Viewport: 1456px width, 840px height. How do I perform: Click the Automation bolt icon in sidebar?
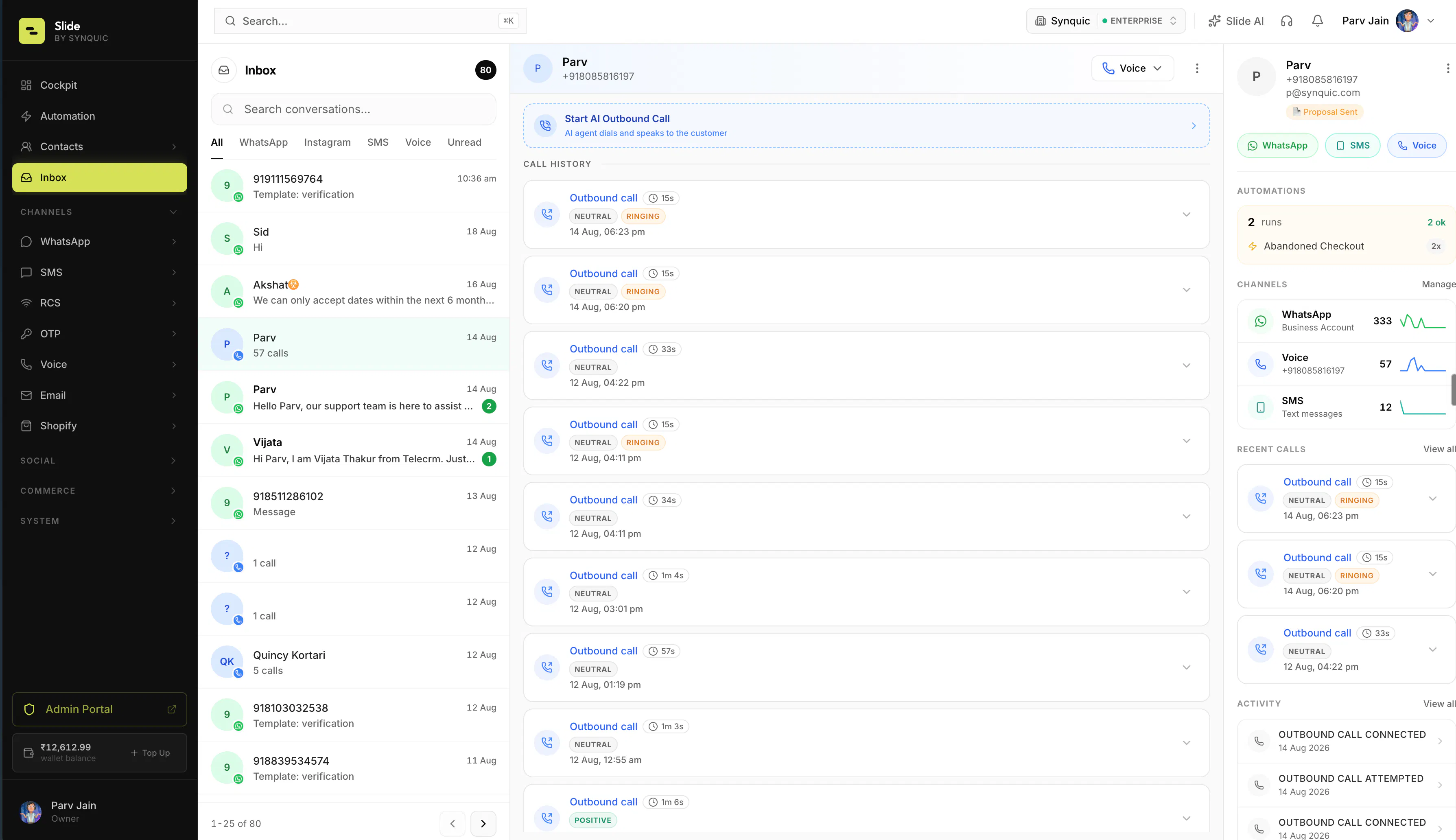click(x=26, y=116)
